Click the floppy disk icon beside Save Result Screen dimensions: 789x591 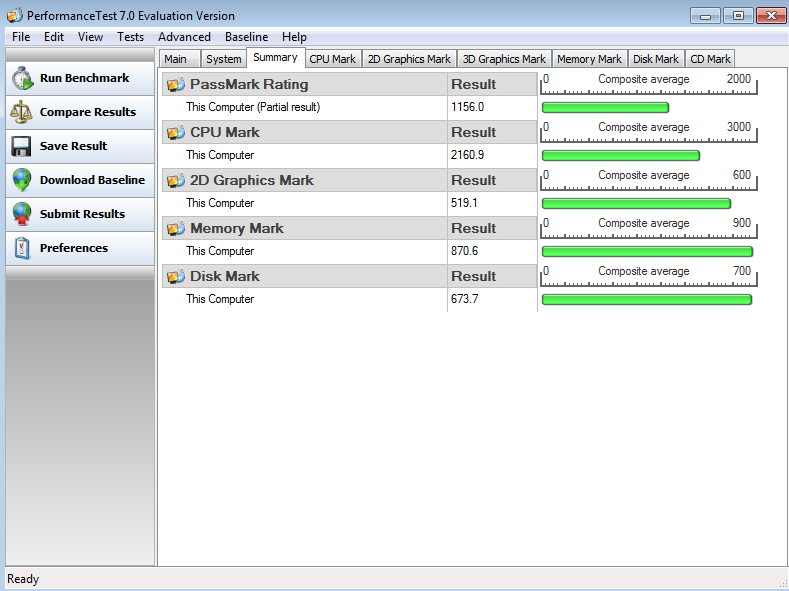(22, 146)
